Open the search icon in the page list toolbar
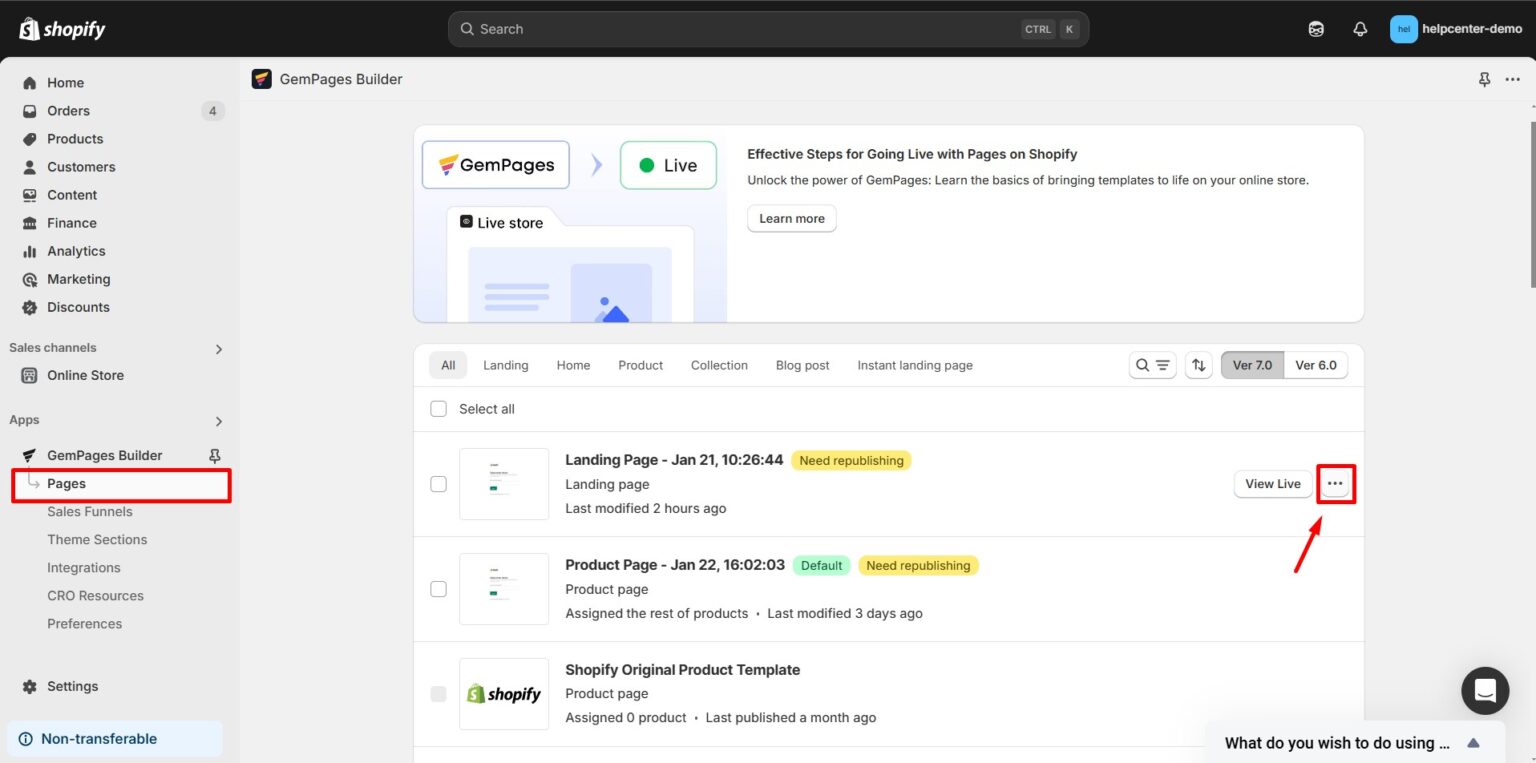 [x=1143, y=365]
